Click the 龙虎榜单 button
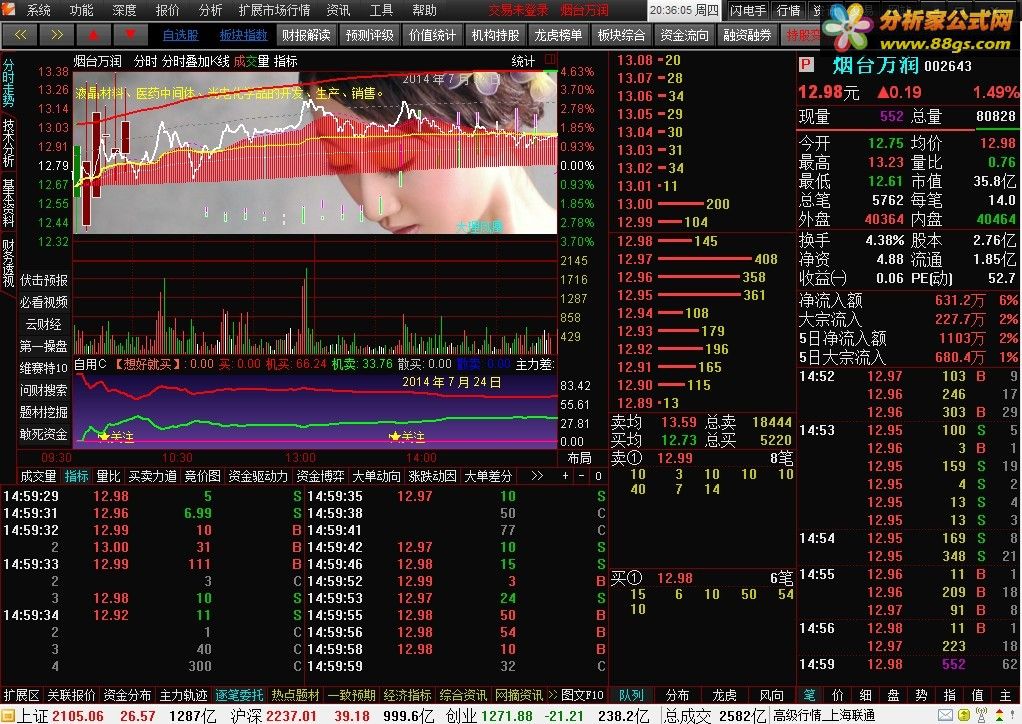Viewport: 1022px width, 724px height. click(559, 35)
